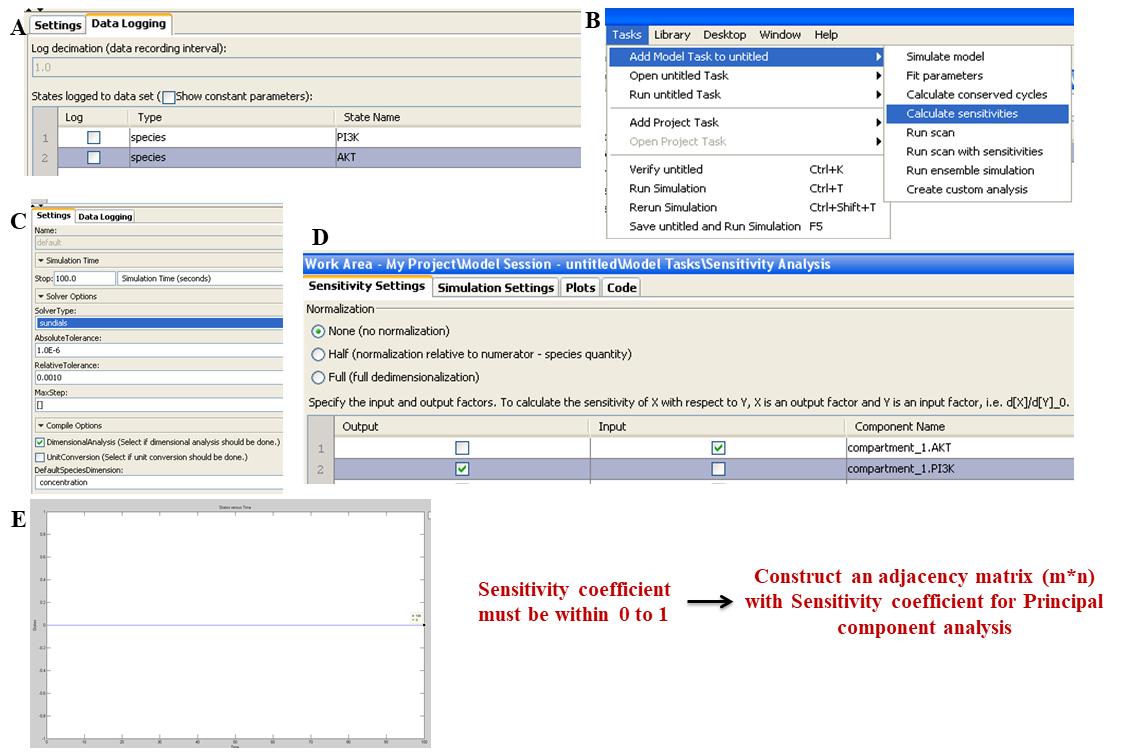Collapse the Compile Options section
This screenshot has width=1134, height=756.
click(40, 426)
